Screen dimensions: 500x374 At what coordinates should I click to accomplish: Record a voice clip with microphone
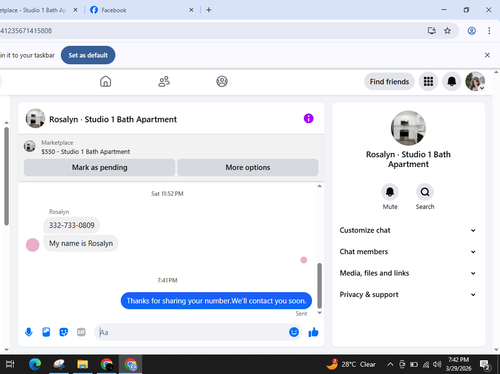point(29,332)
